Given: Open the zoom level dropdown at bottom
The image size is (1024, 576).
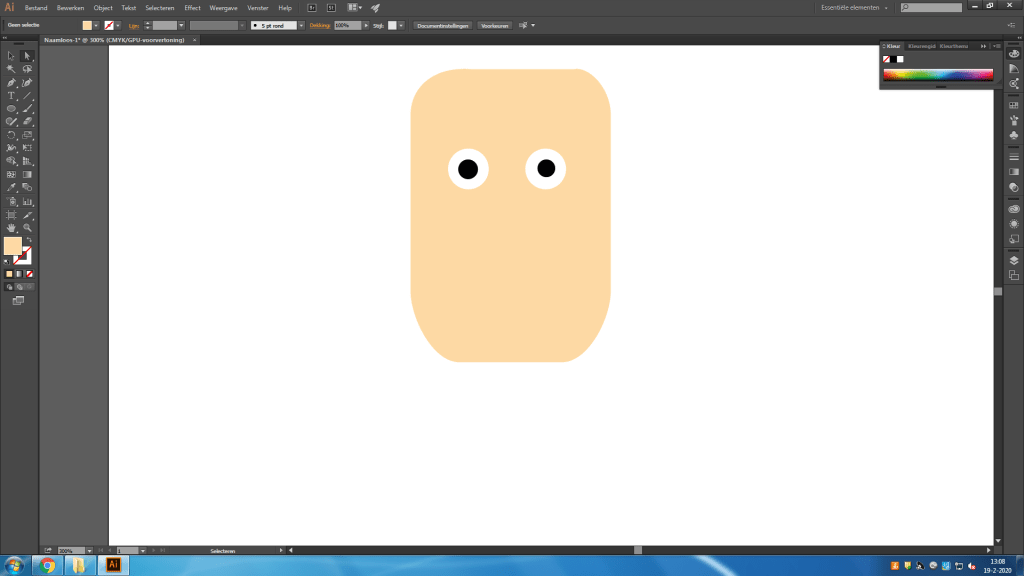Looking at the screenshot, I should point(89,551).
